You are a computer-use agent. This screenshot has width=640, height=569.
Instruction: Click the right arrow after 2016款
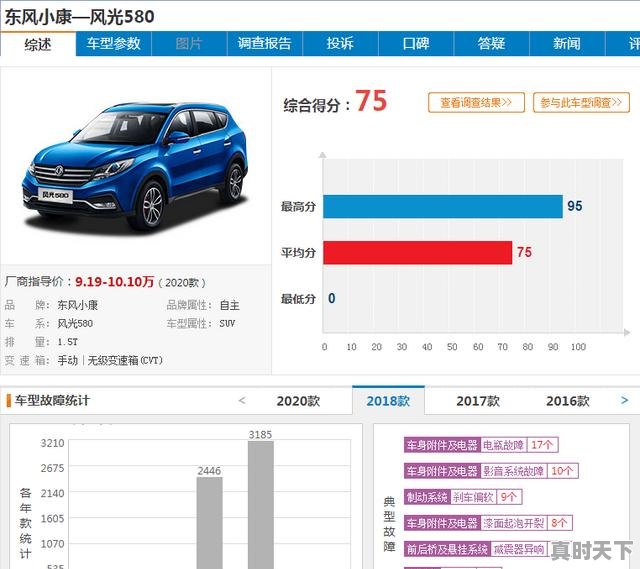pos(624,400)
